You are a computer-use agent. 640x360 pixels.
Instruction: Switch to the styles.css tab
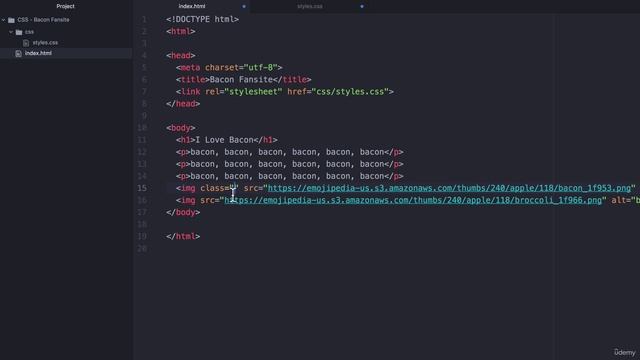click(x=310, y=6)
